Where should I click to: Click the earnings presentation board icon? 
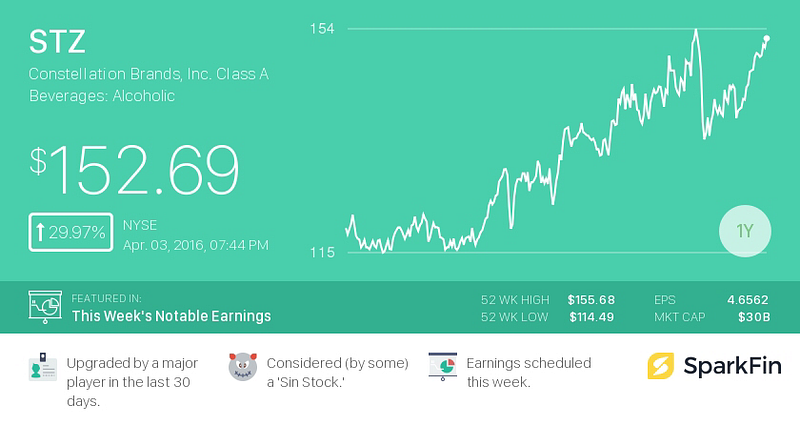[x=45, y=307]
